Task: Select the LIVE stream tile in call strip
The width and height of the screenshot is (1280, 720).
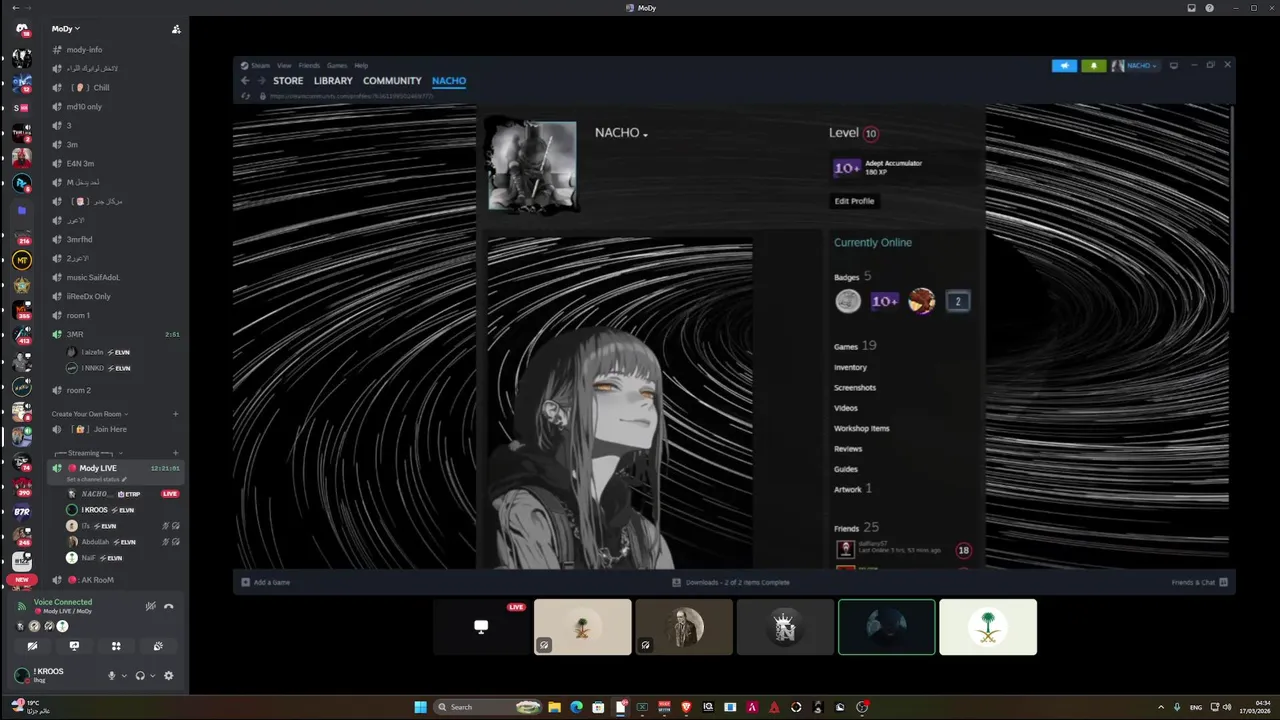Action: point(481,627)
